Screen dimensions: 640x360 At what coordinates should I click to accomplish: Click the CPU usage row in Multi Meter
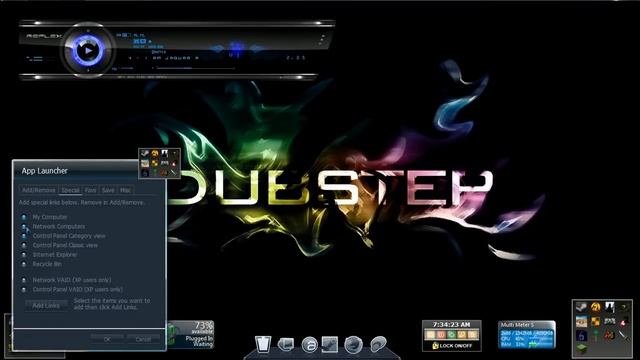coord(527,339)
